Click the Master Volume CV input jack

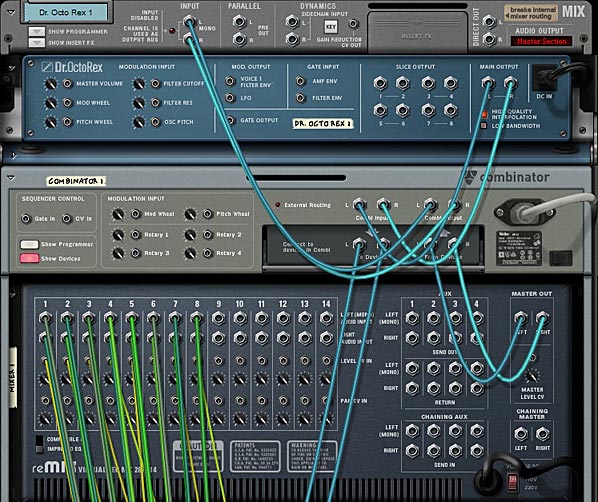(x=68, y=83)
